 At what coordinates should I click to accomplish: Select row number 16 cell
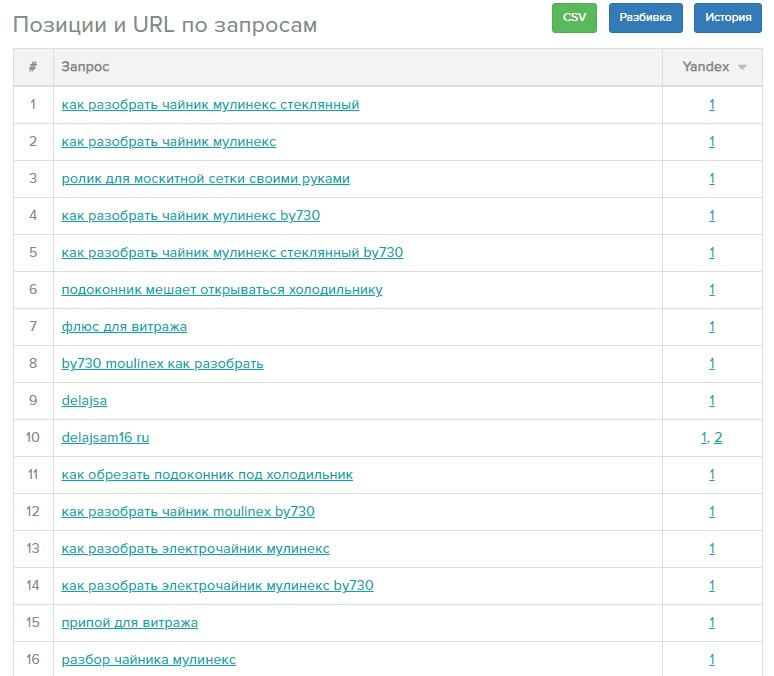pos(33,660)
